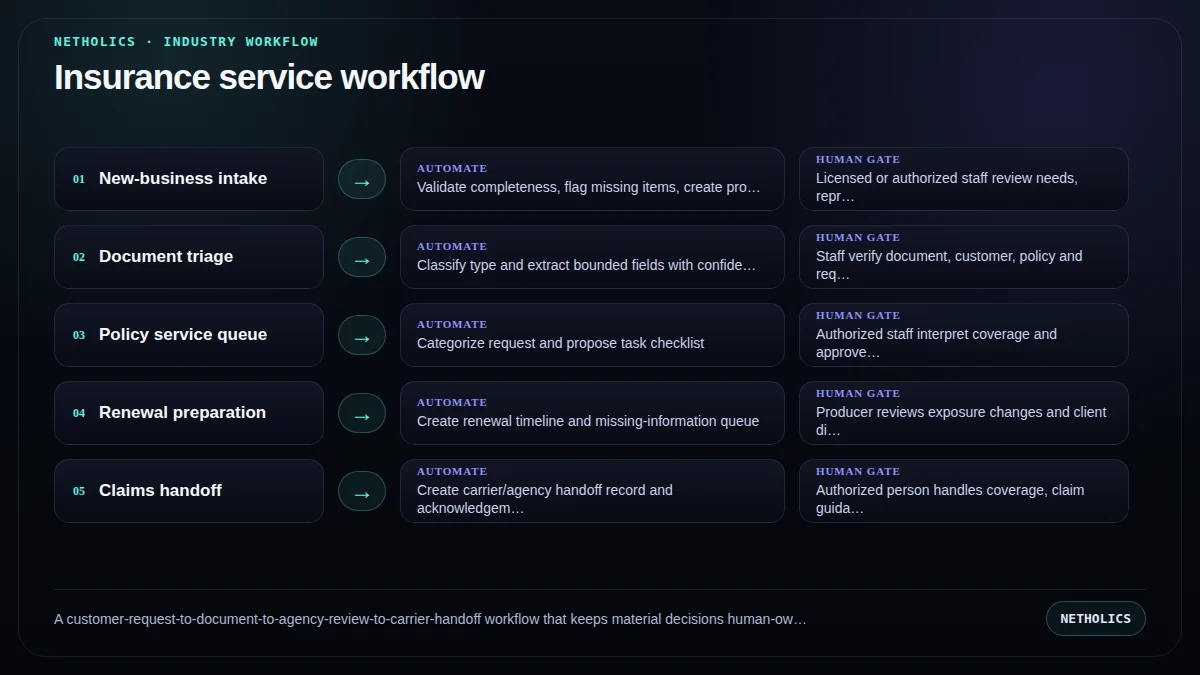Click 'Create renewal timeline and missing-information queue' text
This screenshot has width=1200, height=675.
click(x=588, y=421)
